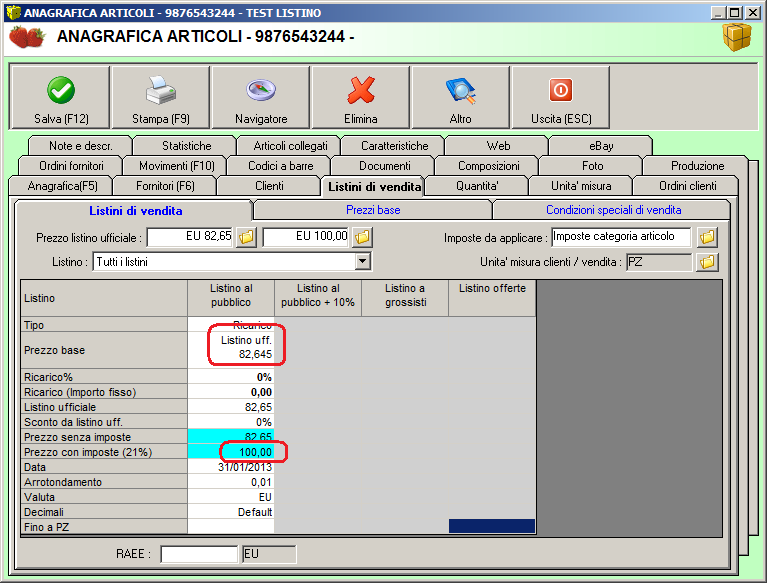Viewport: 767px width, 583px height.
Task: Click the red X Elimina icon
Action: click(x=361, y=90)
